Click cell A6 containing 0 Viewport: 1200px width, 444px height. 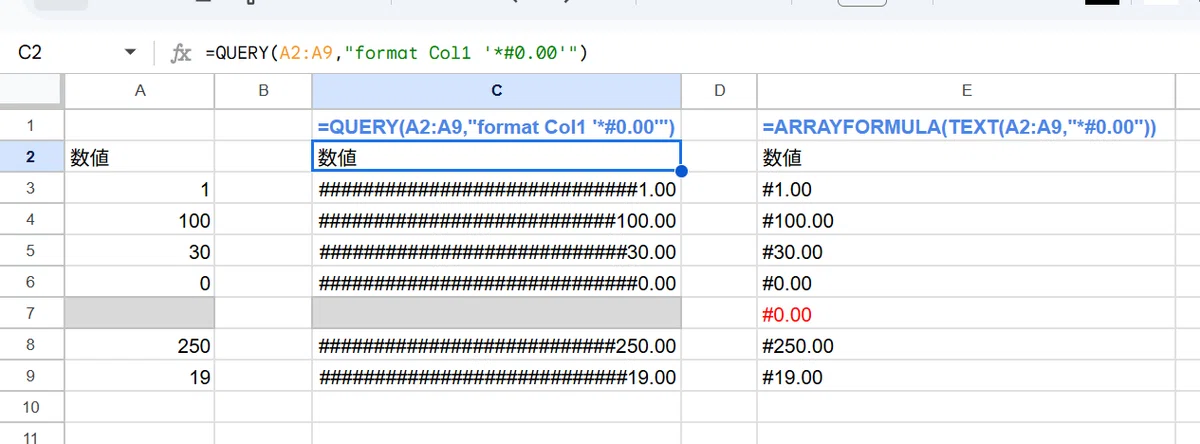pyautogui.click(x=139, y=283)
